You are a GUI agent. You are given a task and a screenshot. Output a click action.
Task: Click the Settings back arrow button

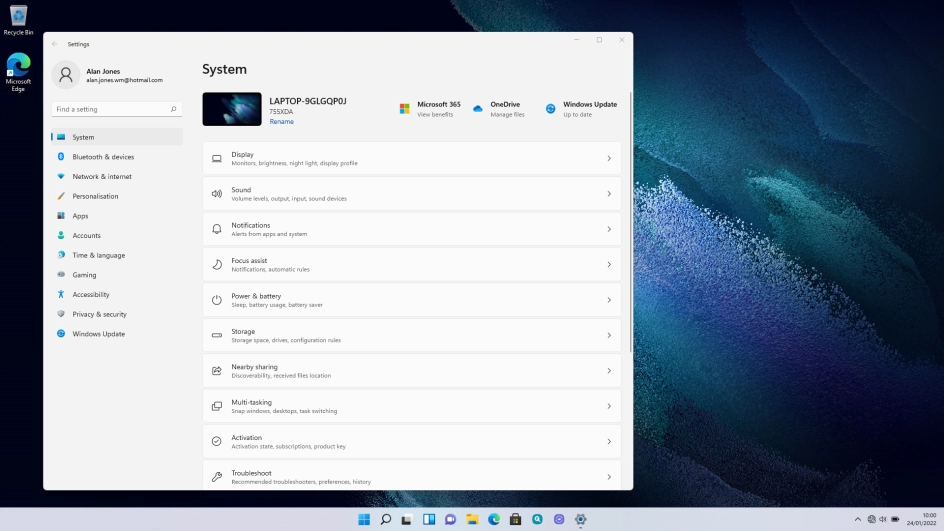(x=54, y=44)
